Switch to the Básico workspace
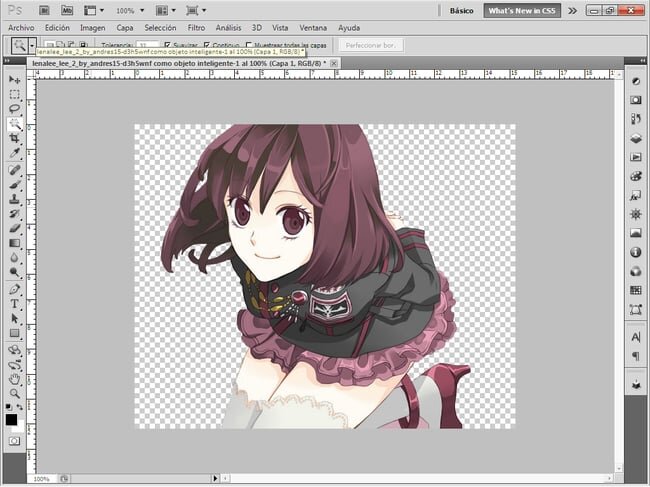Viewport: 650px width, 487px height. point(461,11)
